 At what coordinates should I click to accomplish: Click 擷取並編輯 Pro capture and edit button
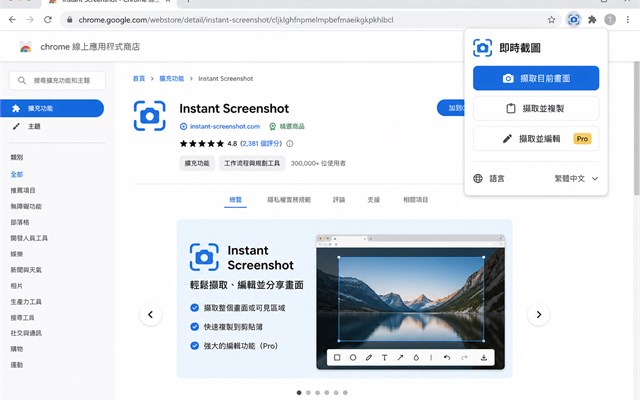tap(536, 139)
